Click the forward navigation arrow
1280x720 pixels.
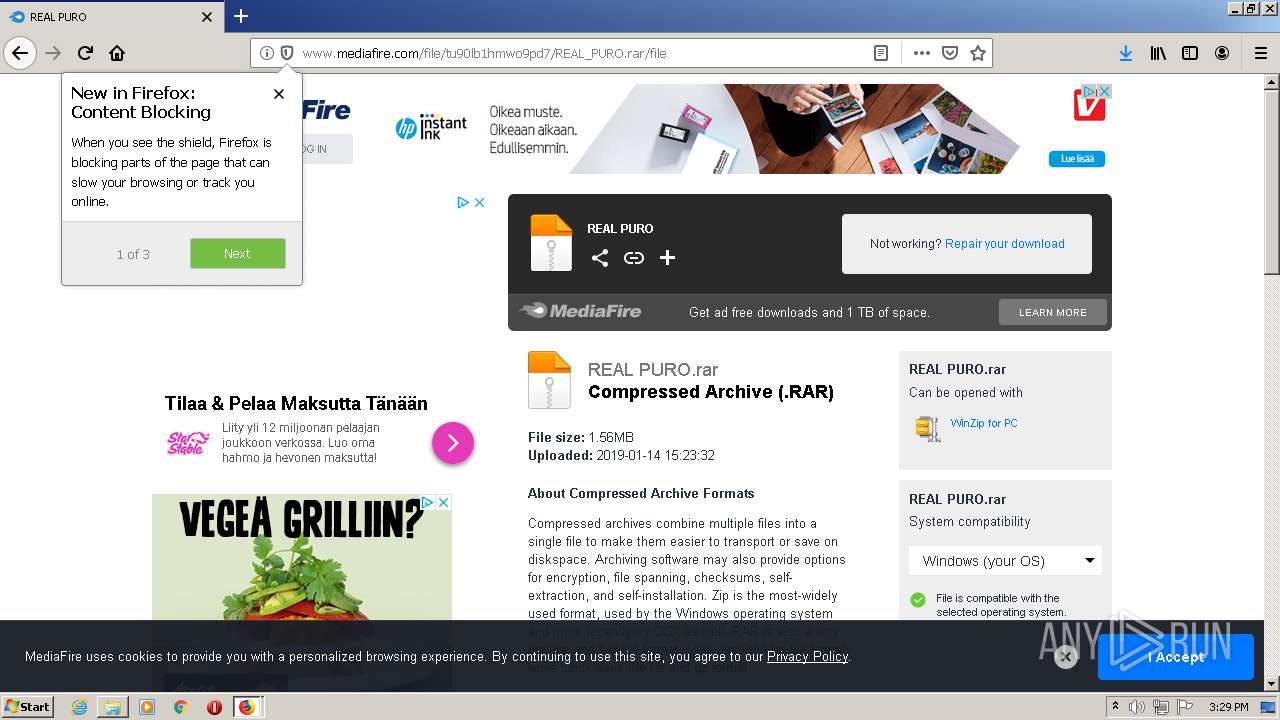[53, 53]
